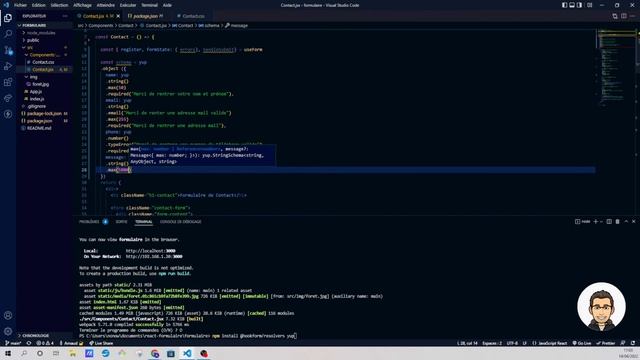Open the Manage settings gear

tap(8, 331)
